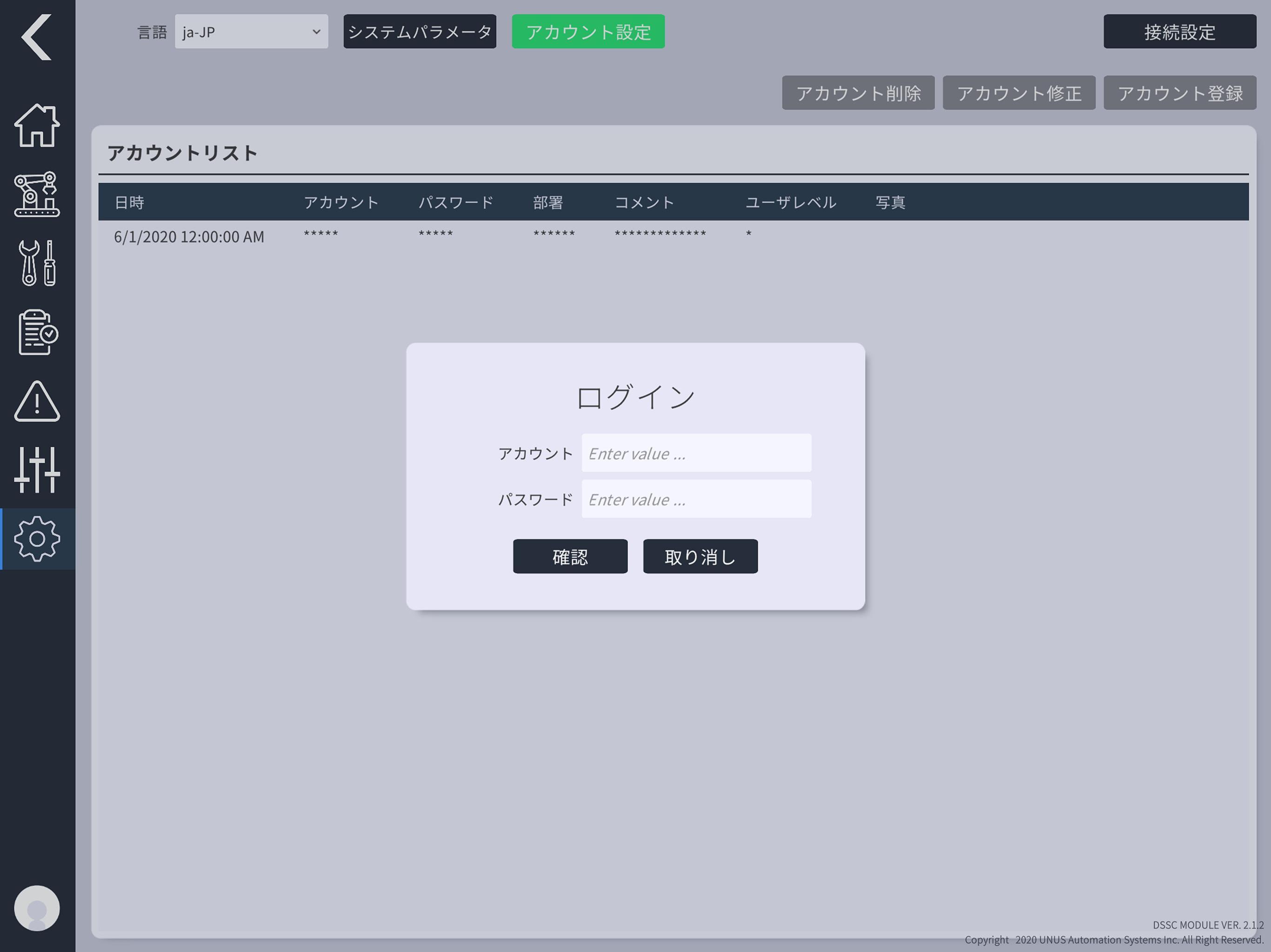The image size is (1271, 952).
Task: Open the warning triangle alarm icon
Action: click(x=37, y=401)
